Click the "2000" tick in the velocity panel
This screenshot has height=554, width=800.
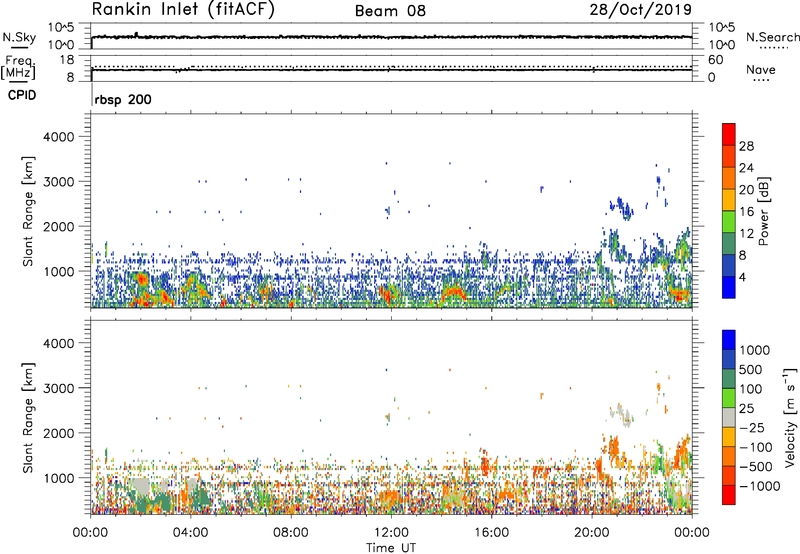pos(59,433)
